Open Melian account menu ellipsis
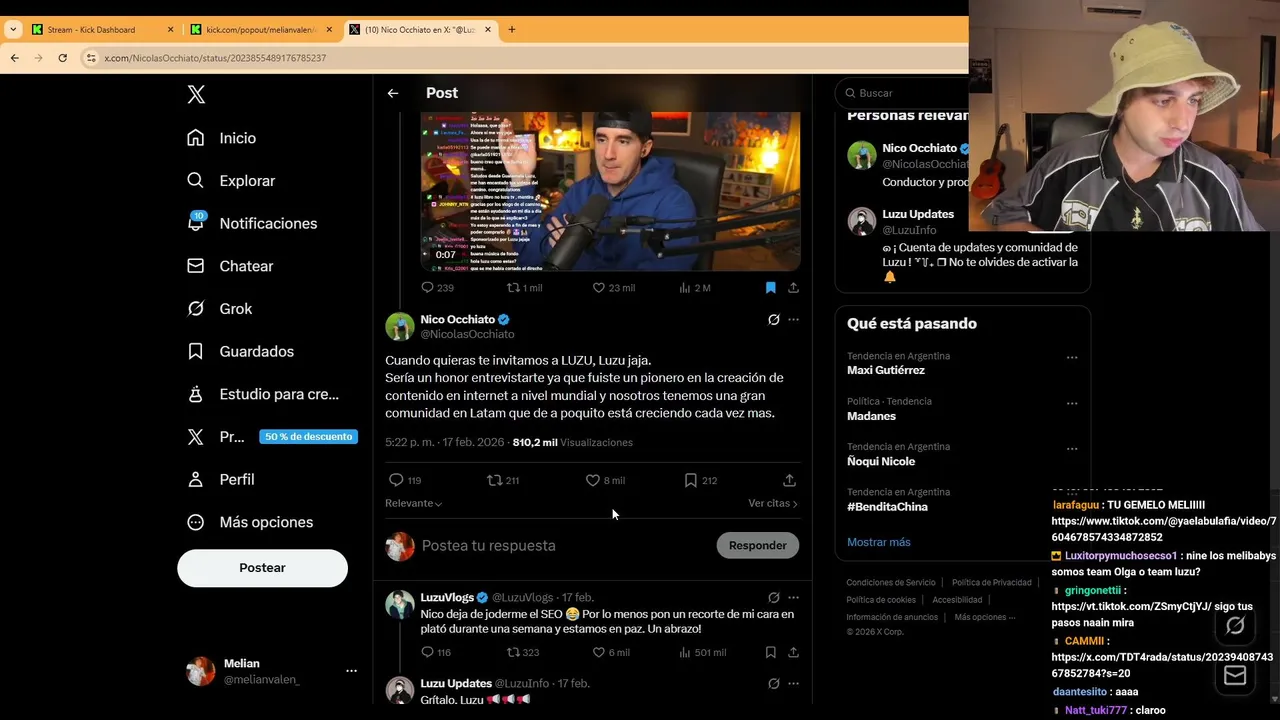The image size is (1280, 720). (351, 671)
